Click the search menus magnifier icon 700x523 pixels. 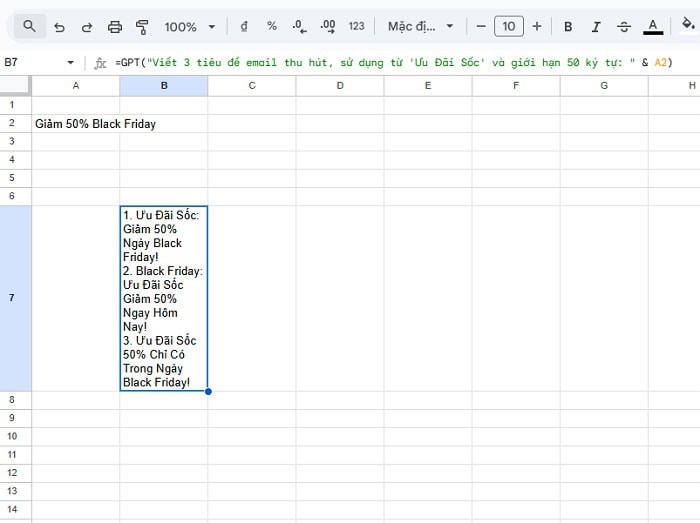[29, 26]
